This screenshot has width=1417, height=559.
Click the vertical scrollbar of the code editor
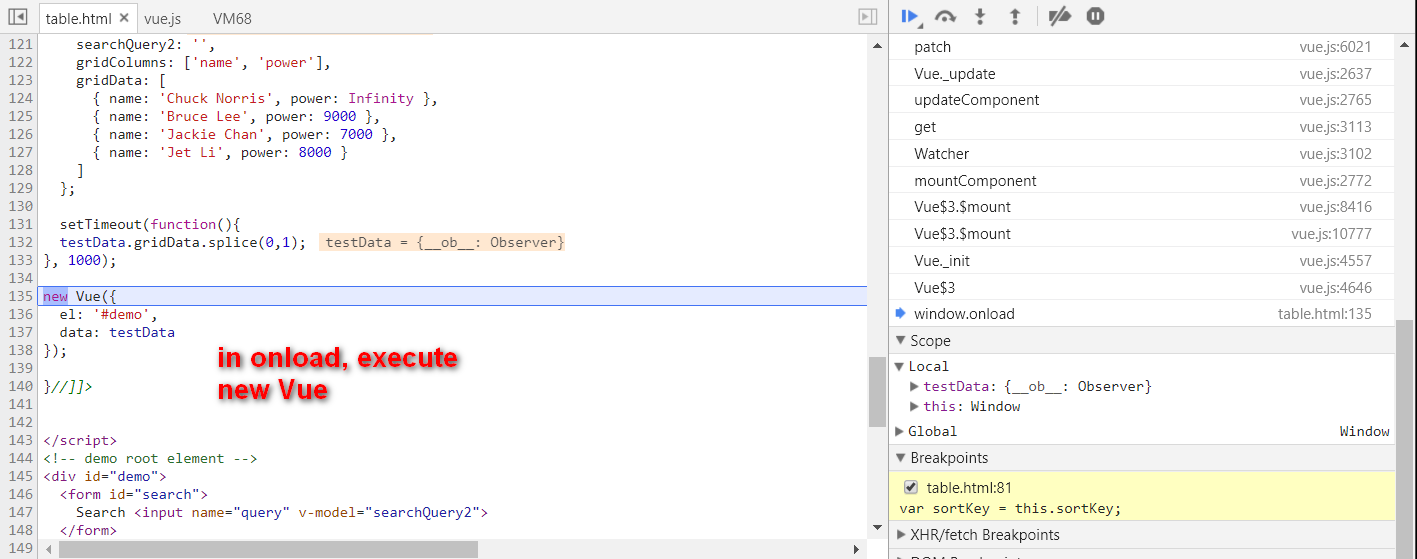(x=877, y=390)
